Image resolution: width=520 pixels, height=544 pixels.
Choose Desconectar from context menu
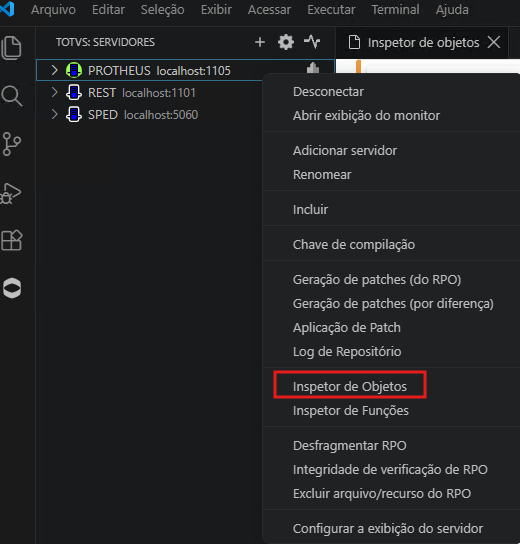[328, 92]
